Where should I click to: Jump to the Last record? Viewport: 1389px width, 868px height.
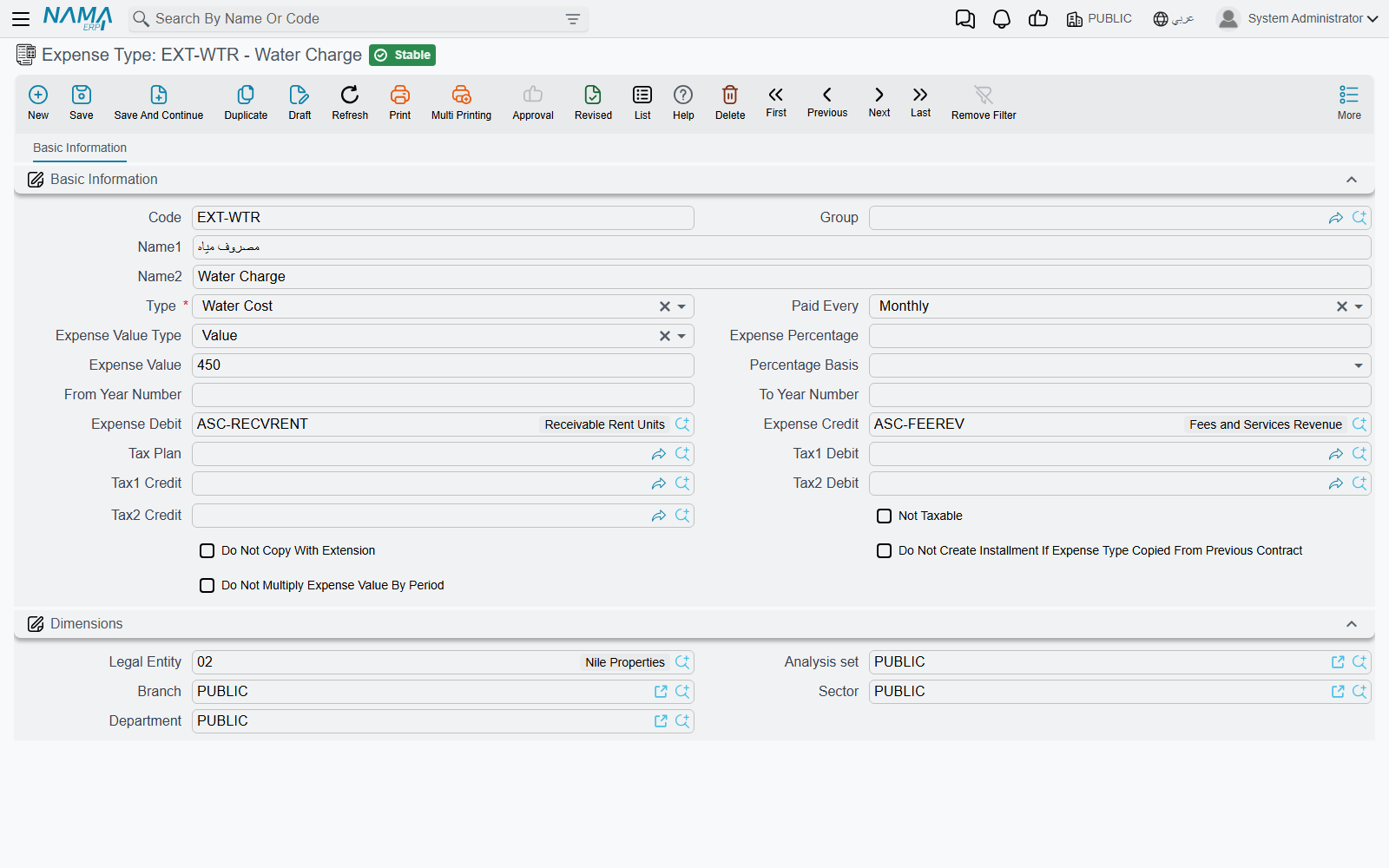pyautogui.click(x=920, y=102)
